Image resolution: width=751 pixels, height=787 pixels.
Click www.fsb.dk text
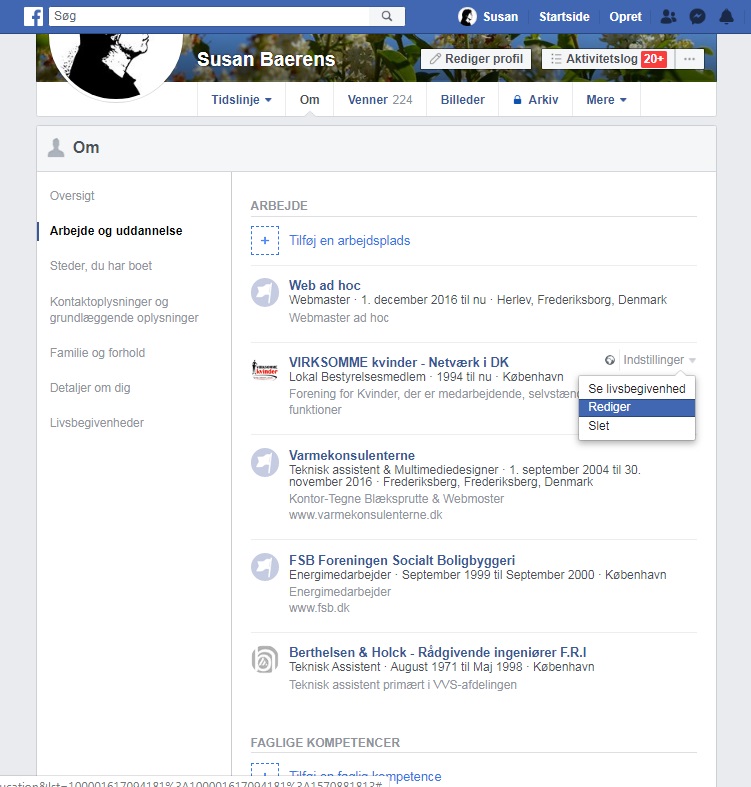[319, 608]
